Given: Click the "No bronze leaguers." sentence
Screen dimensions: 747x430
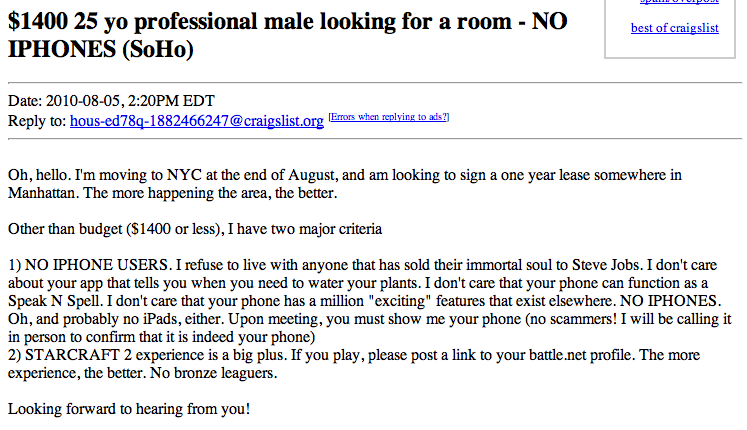Looking at the screenshot, I should (213, 373).
